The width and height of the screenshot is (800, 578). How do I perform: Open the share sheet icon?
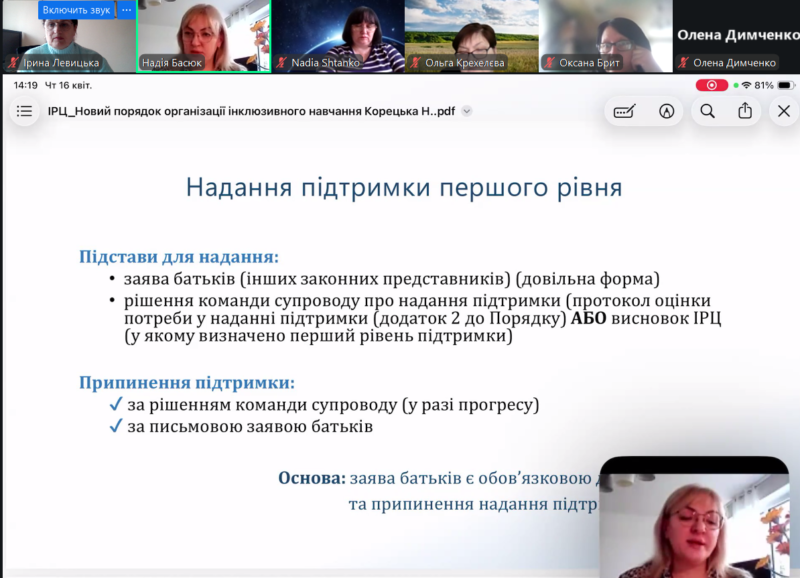745,111
